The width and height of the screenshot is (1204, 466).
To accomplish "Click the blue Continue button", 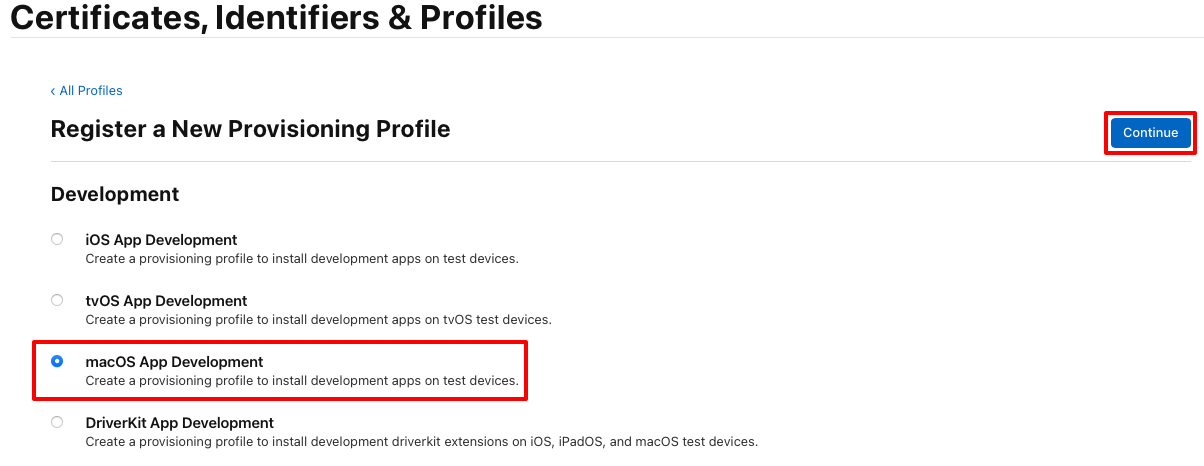I will [1150, 133].
